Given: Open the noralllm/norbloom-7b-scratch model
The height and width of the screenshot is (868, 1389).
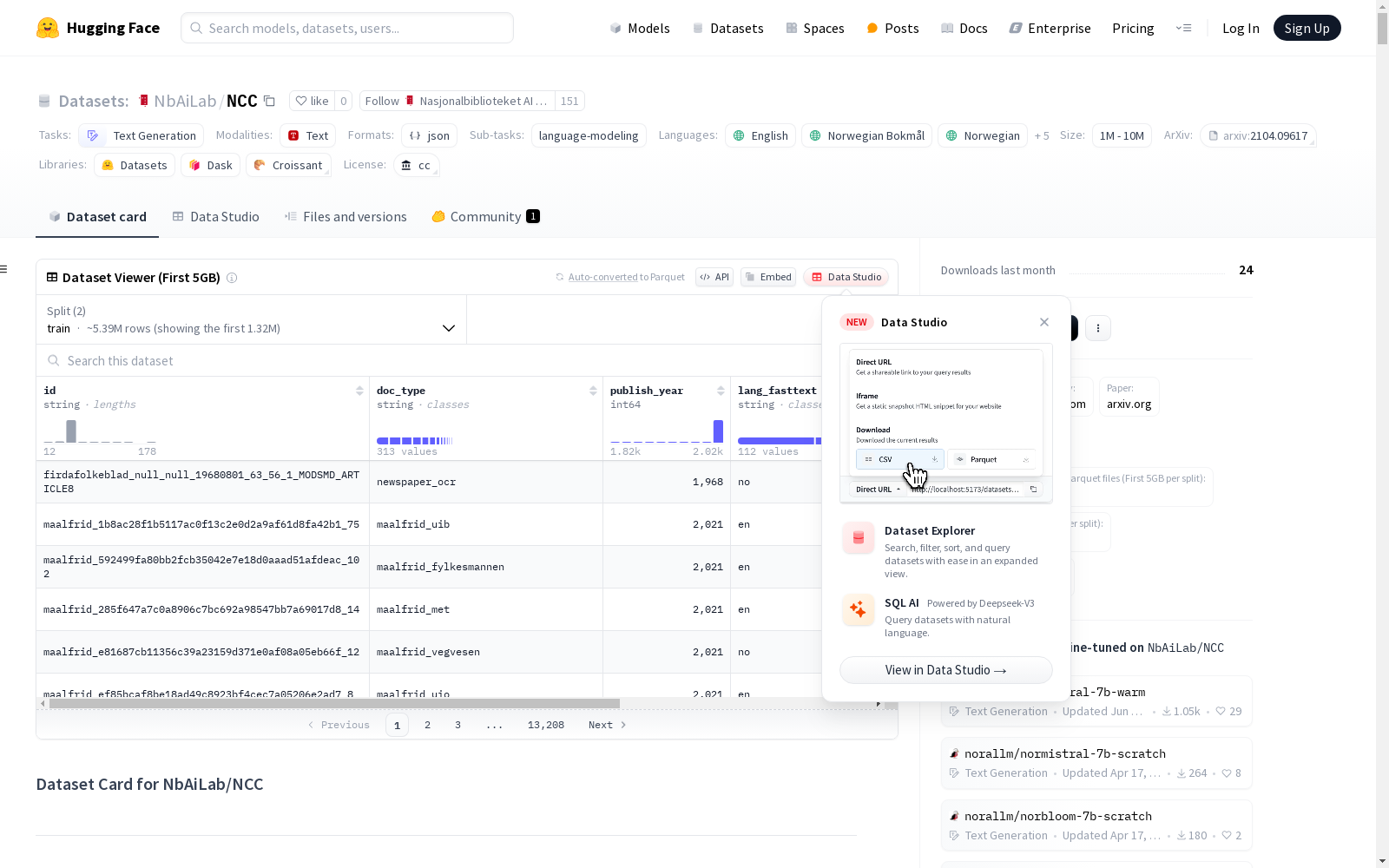Looking at the screenshot, I should [x=1096, y=825].
